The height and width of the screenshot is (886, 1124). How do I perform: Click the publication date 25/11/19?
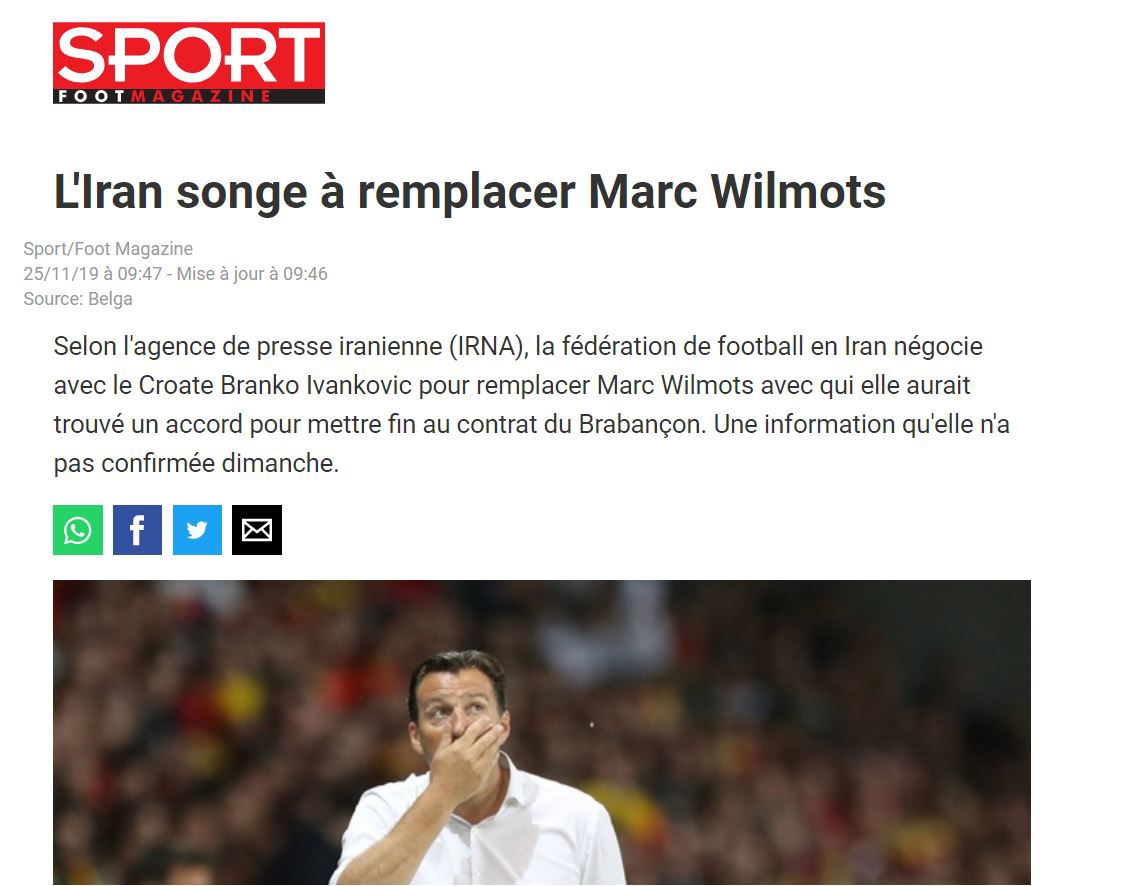click(59, 274)
